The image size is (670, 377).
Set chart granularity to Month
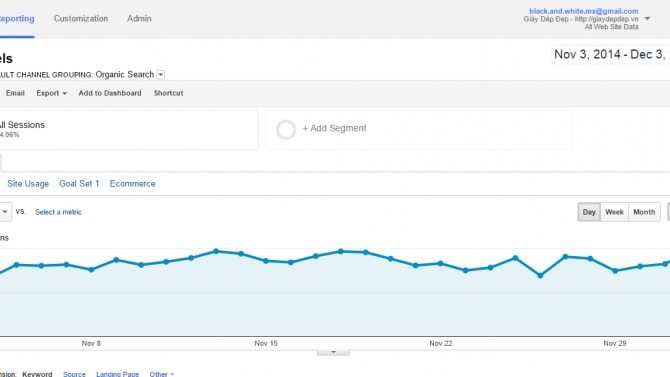tap(644, 212)
